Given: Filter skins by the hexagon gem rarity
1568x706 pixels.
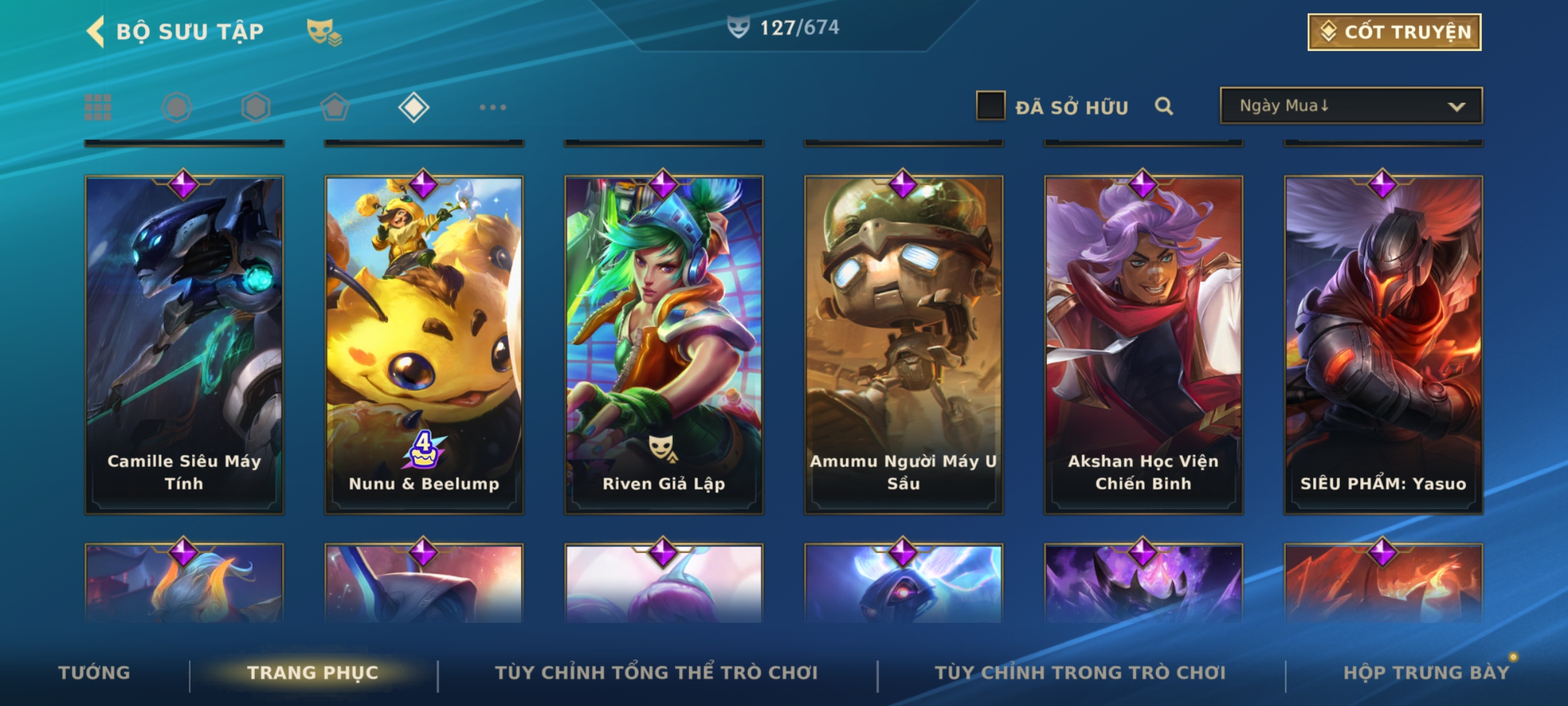Looking at the screenshot, I should click(x=255, y=107).
